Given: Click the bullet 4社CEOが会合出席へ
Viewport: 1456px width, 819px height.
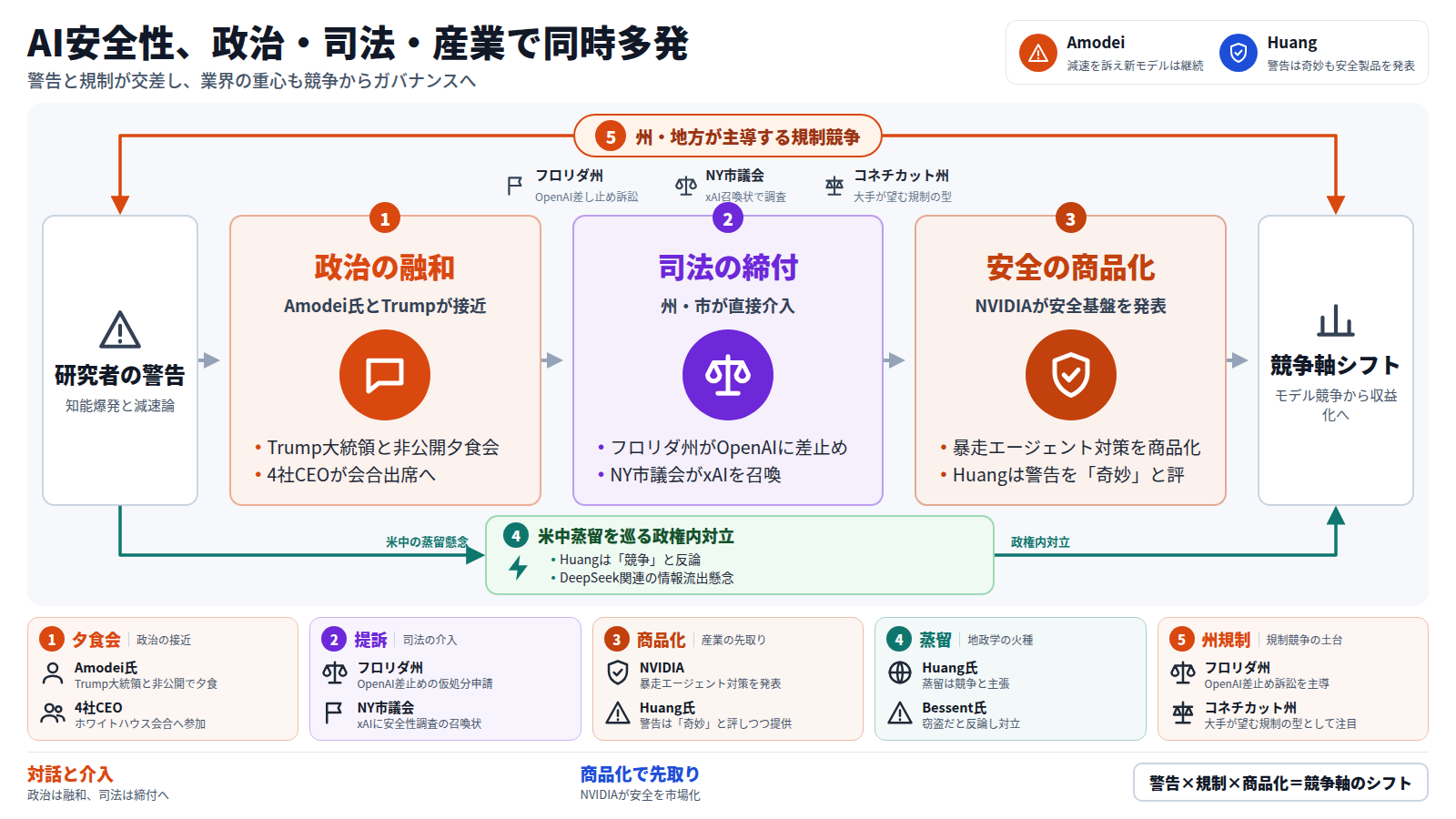Looking at the screenshot, I should click(x=346, y=475).
